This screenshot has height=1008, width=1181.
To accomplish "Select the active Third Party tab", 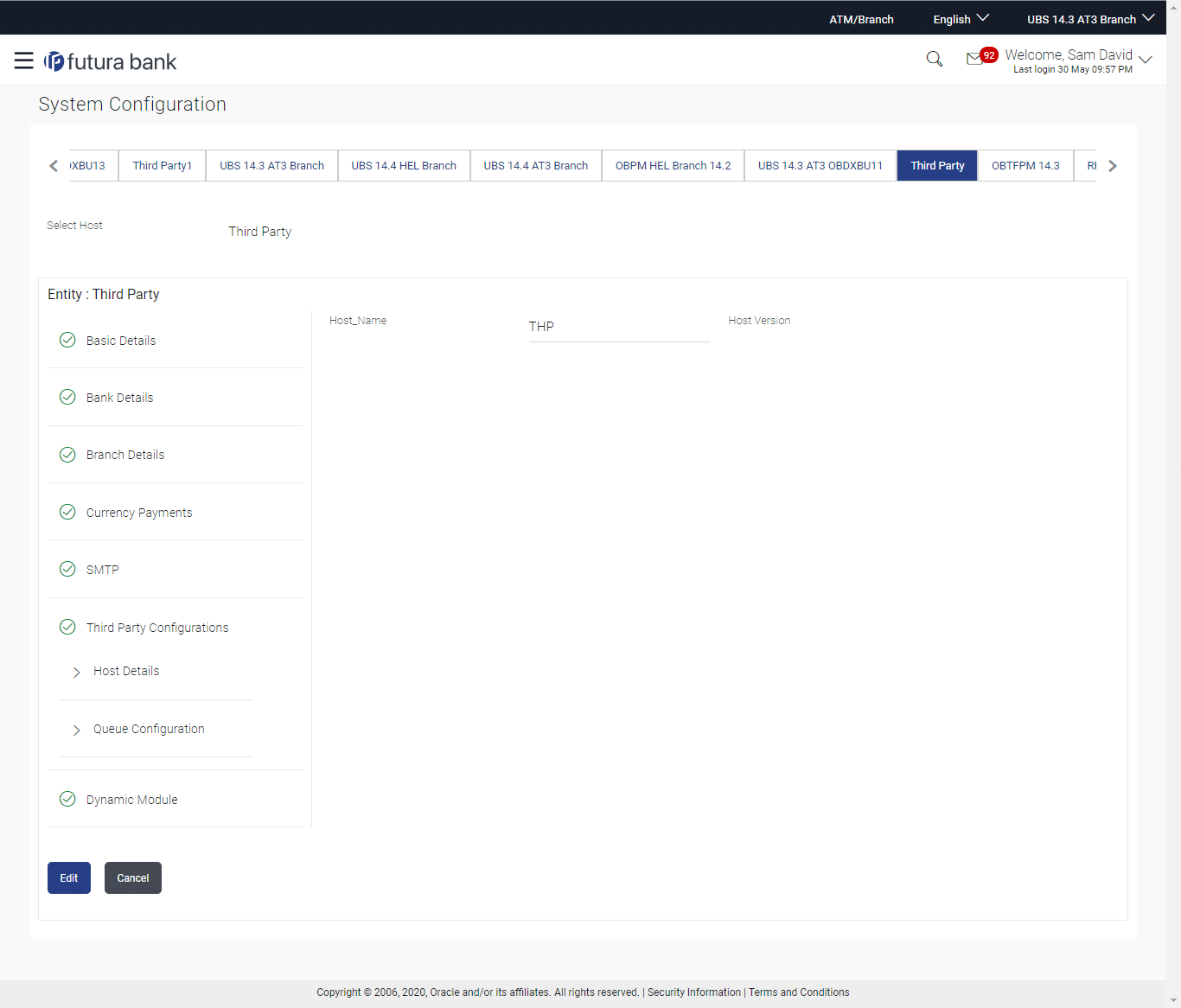I will tap(937, 165).
